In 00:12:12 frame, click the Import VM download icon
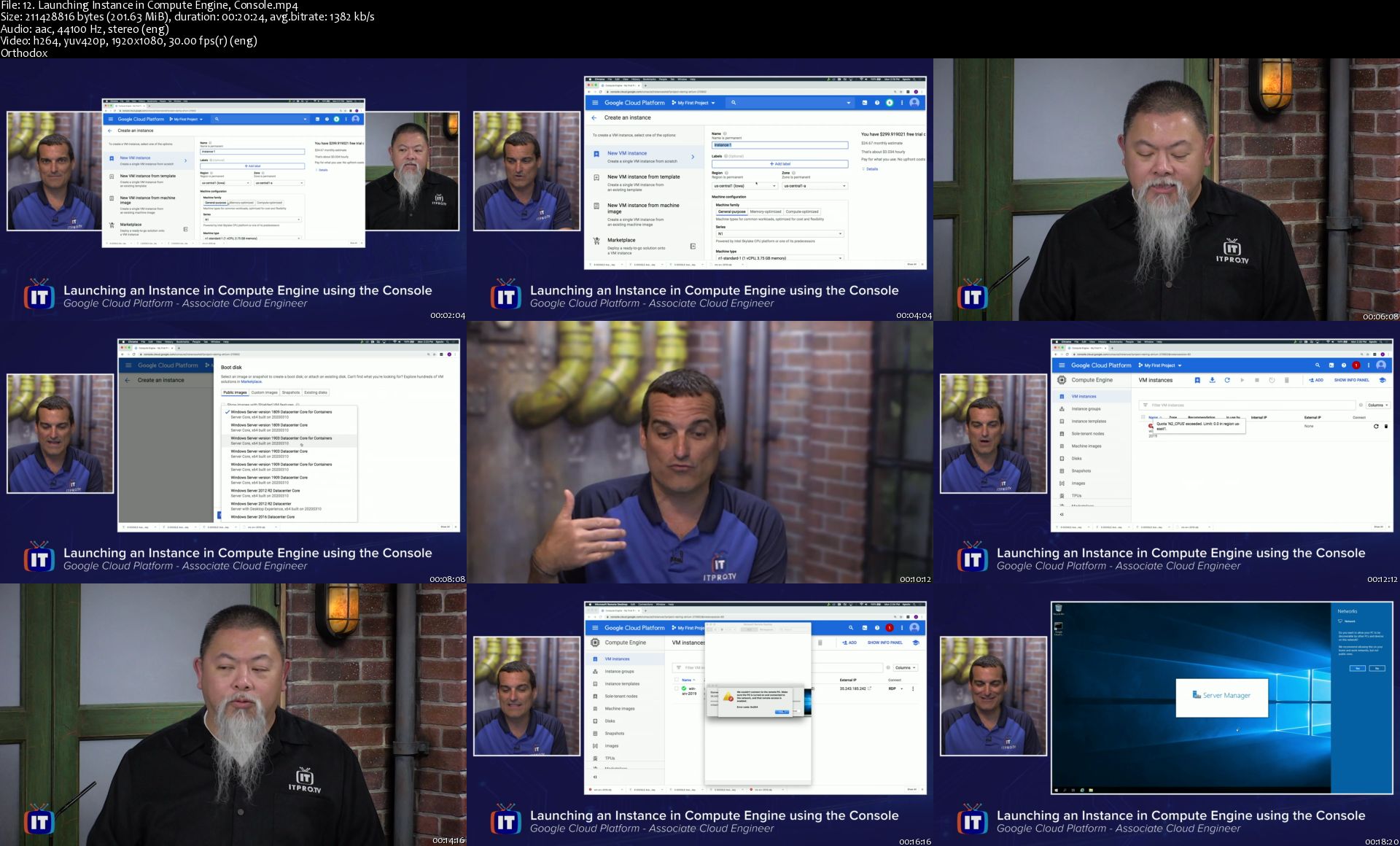Image resolution: width=1400 pixels, height=846 pixels. [x=1212, y=380]
